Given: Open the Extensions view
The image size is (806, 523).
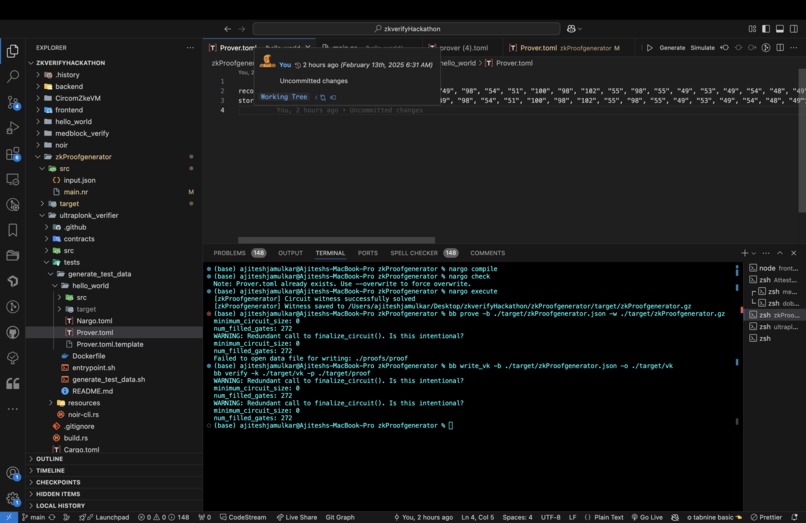Looking at the screenshot, I should [x=13, y=153].
